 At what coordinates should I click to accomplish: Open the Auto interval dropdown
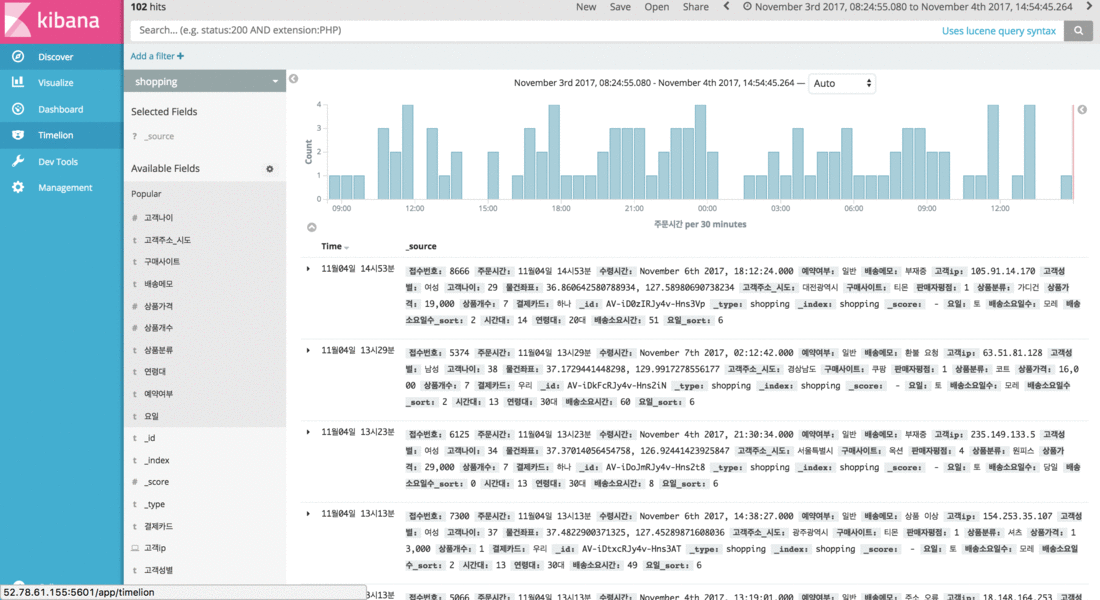coord(842,83)
